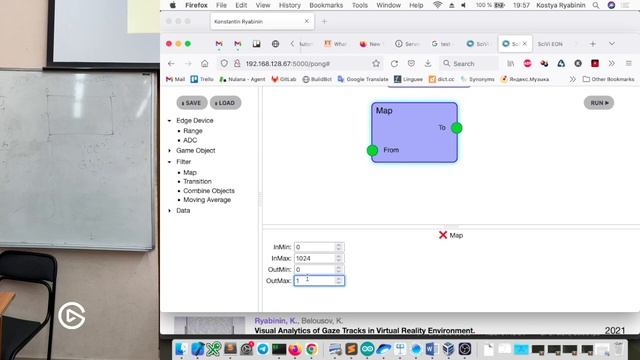Bookmark this page with the star icon

pyautogui.click(x=376, y=64)
